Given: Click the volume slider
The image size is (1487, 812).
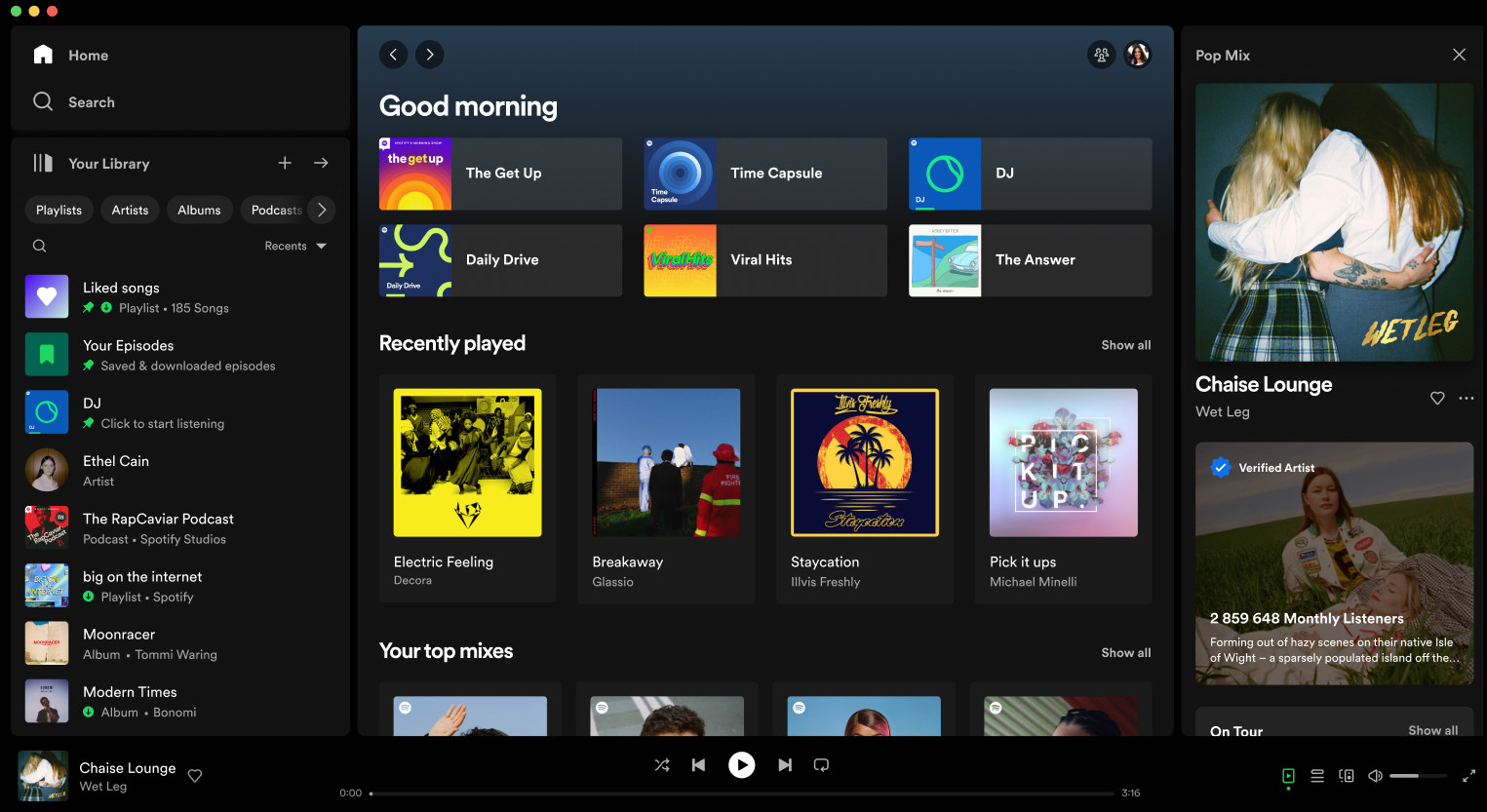Looking at the screenshot, I should click(1418, 776).
